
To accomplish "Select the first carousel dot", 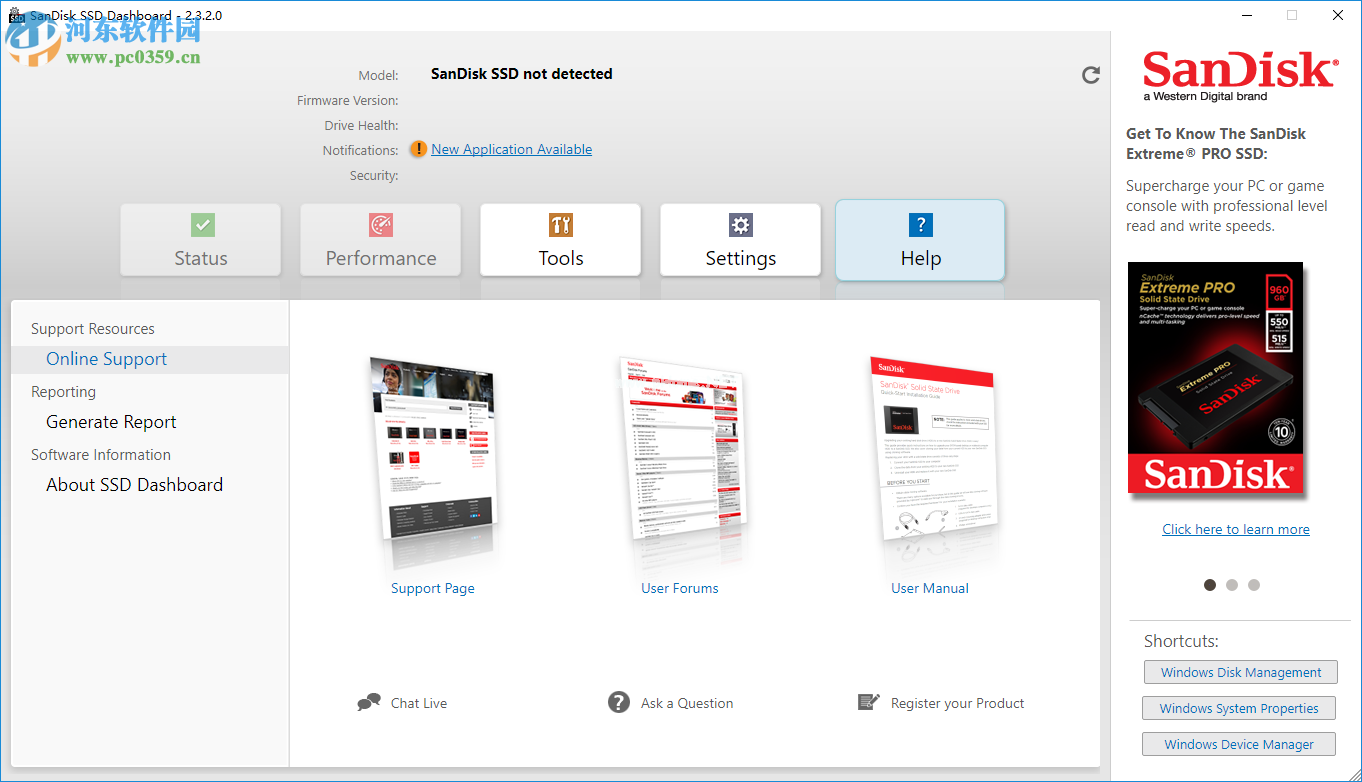I will [1210, 585].
